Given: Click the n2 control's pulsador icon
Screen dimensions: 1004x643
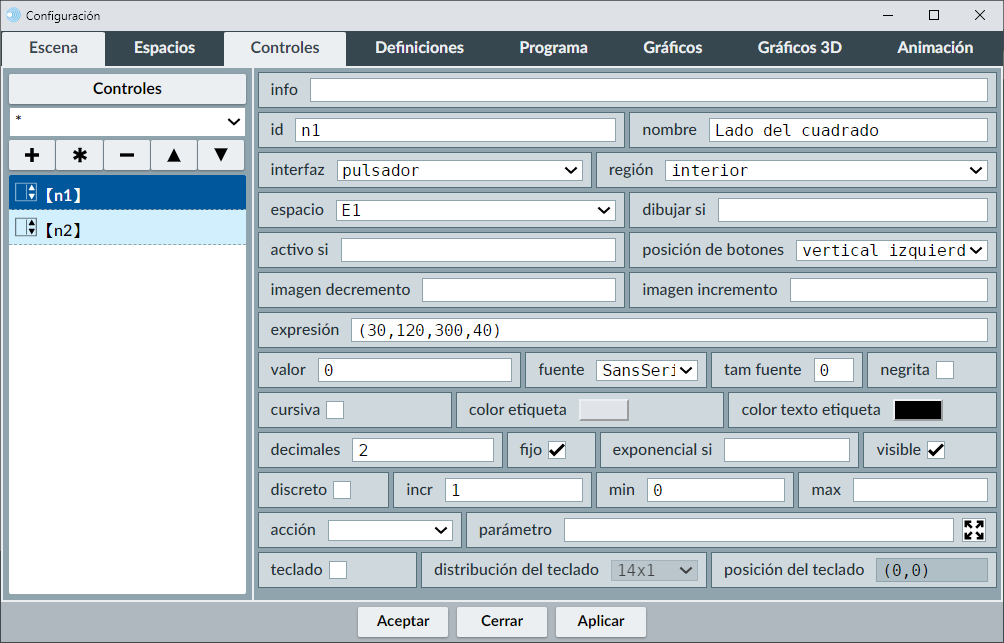Looking at the screenshot, I should point(26,228).
